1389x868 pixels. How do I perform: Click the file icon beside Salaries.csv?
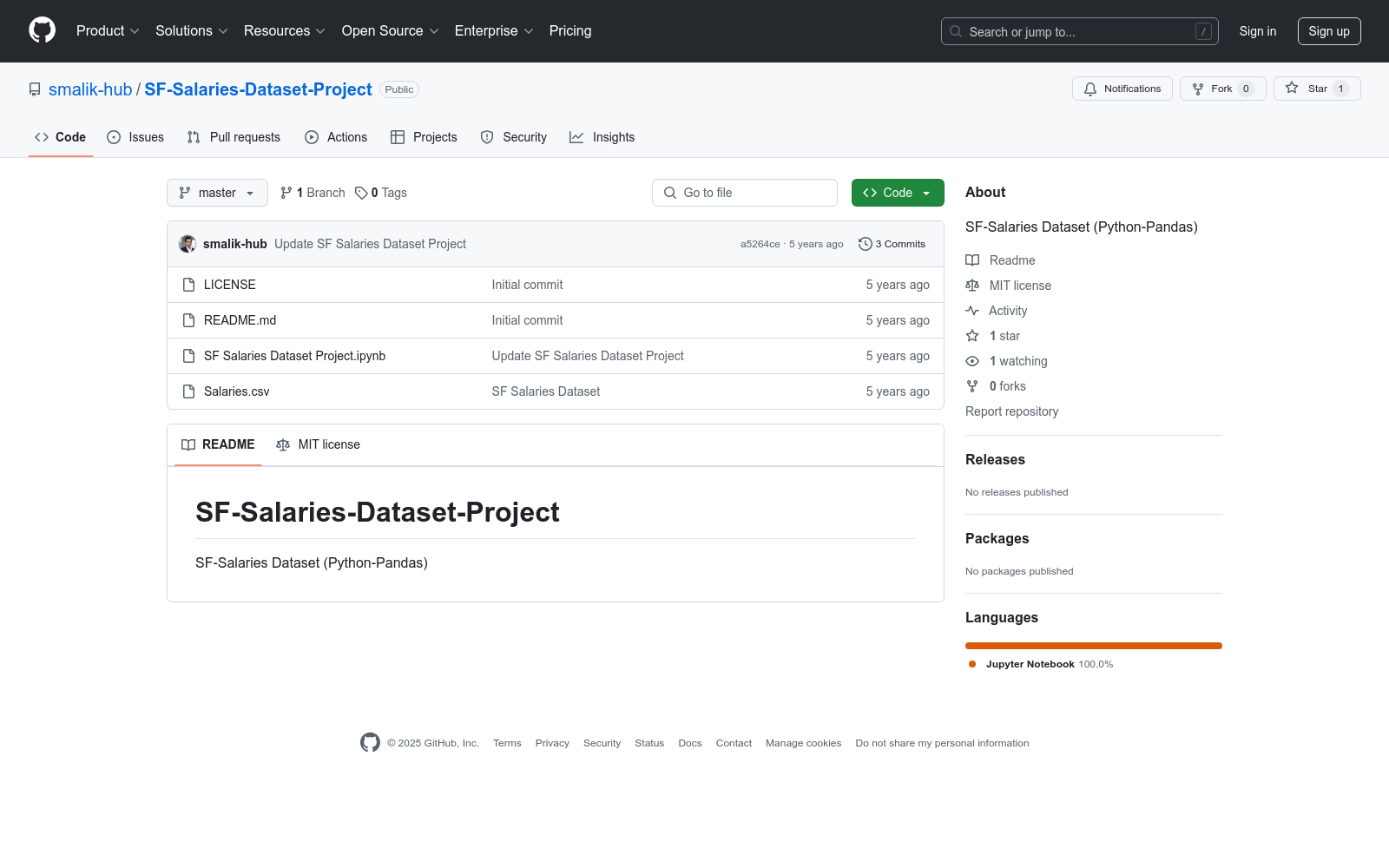(188, 391)
